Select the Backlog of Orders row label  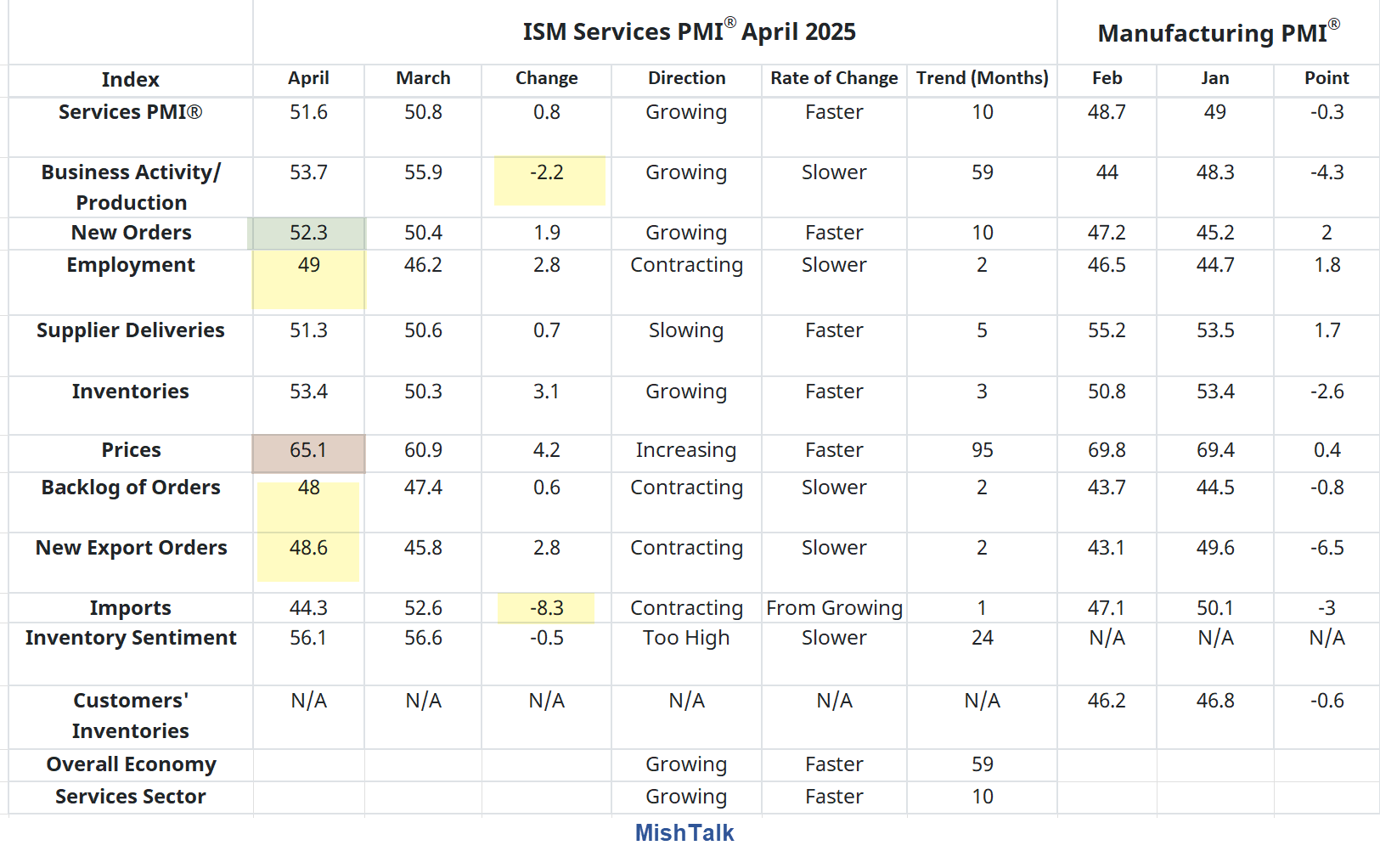point(130,488)
